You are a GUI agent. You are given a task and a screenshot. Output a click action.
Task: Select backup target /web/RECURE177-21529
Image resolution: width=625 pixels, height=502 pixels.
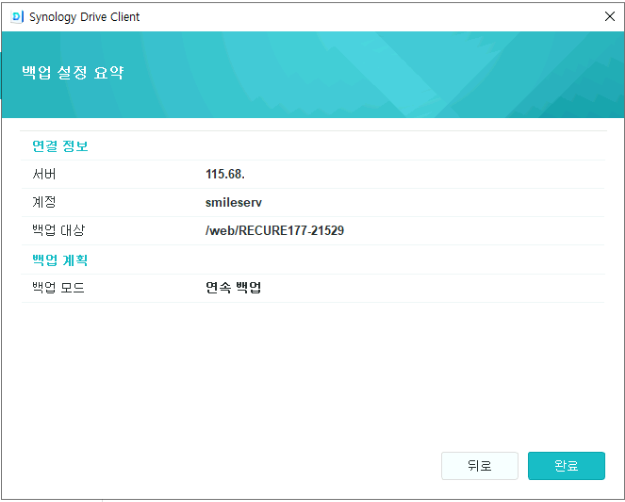coord(275,230)
